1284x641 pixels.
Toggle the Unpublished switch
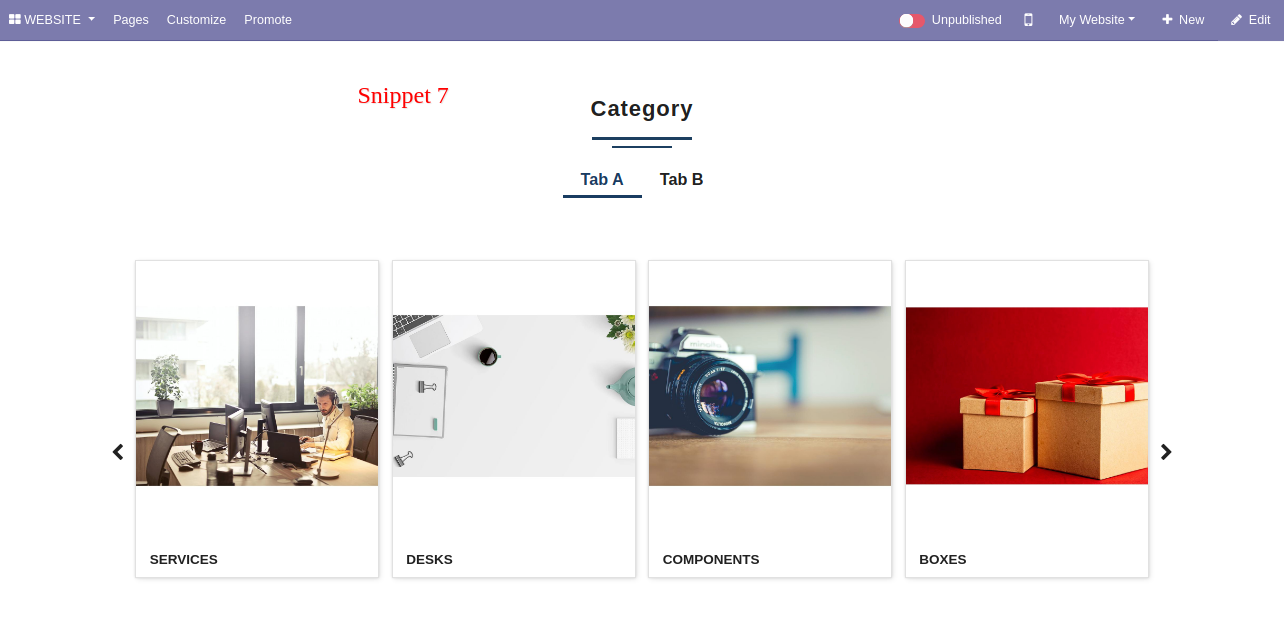click(x=912, y=20)
